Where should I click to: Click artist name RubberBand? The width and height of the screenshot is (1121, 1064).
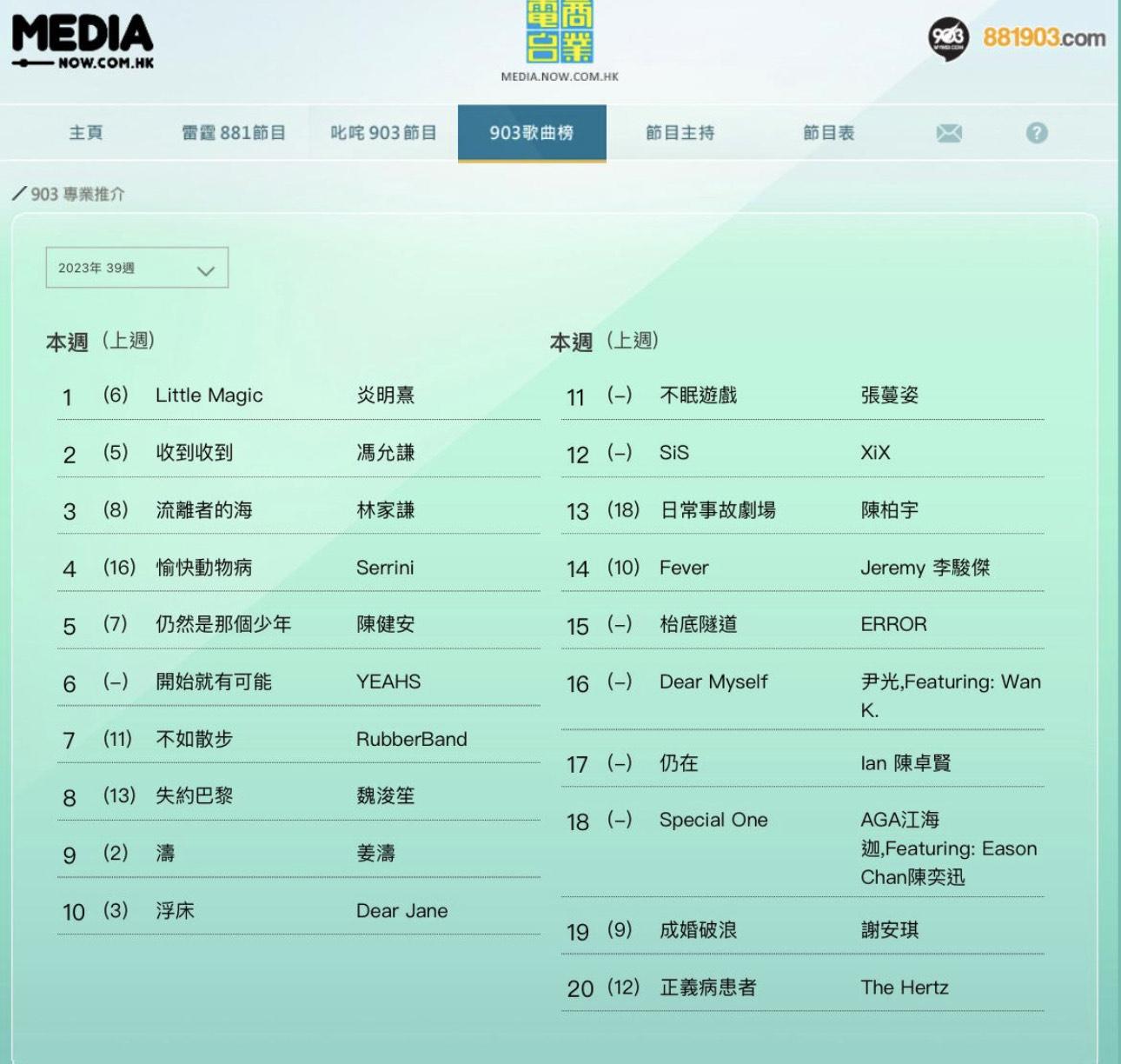[x=411, y=739]
